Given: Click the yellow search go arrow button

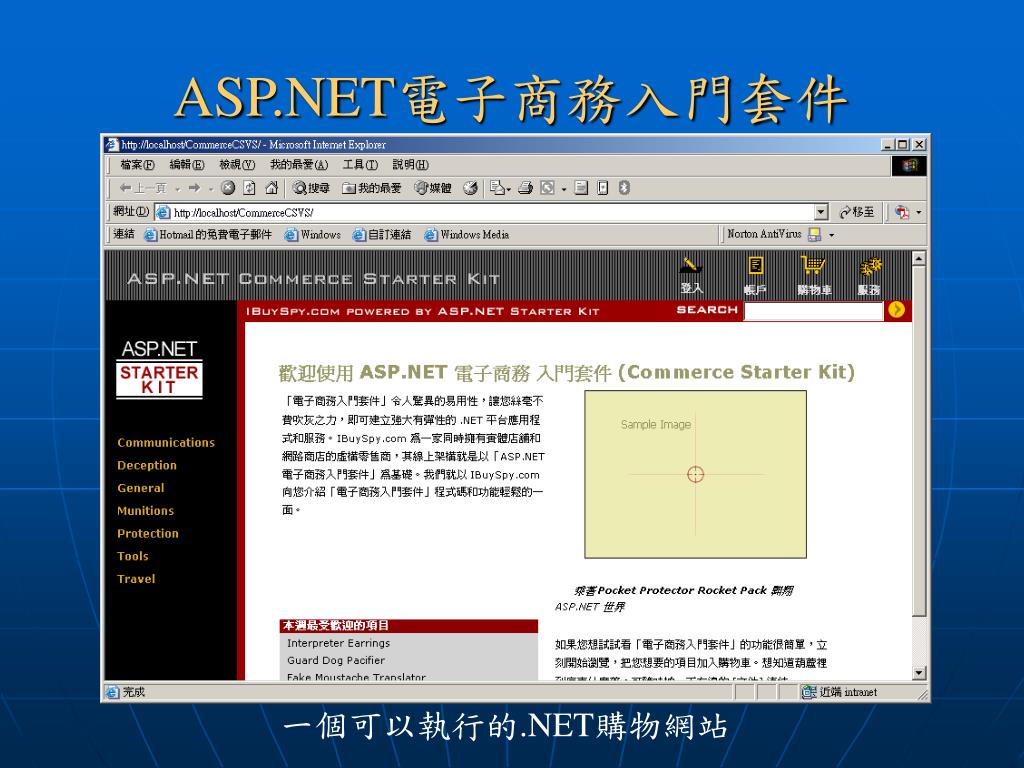Looking at the screenshot, I should click(897, 310).
